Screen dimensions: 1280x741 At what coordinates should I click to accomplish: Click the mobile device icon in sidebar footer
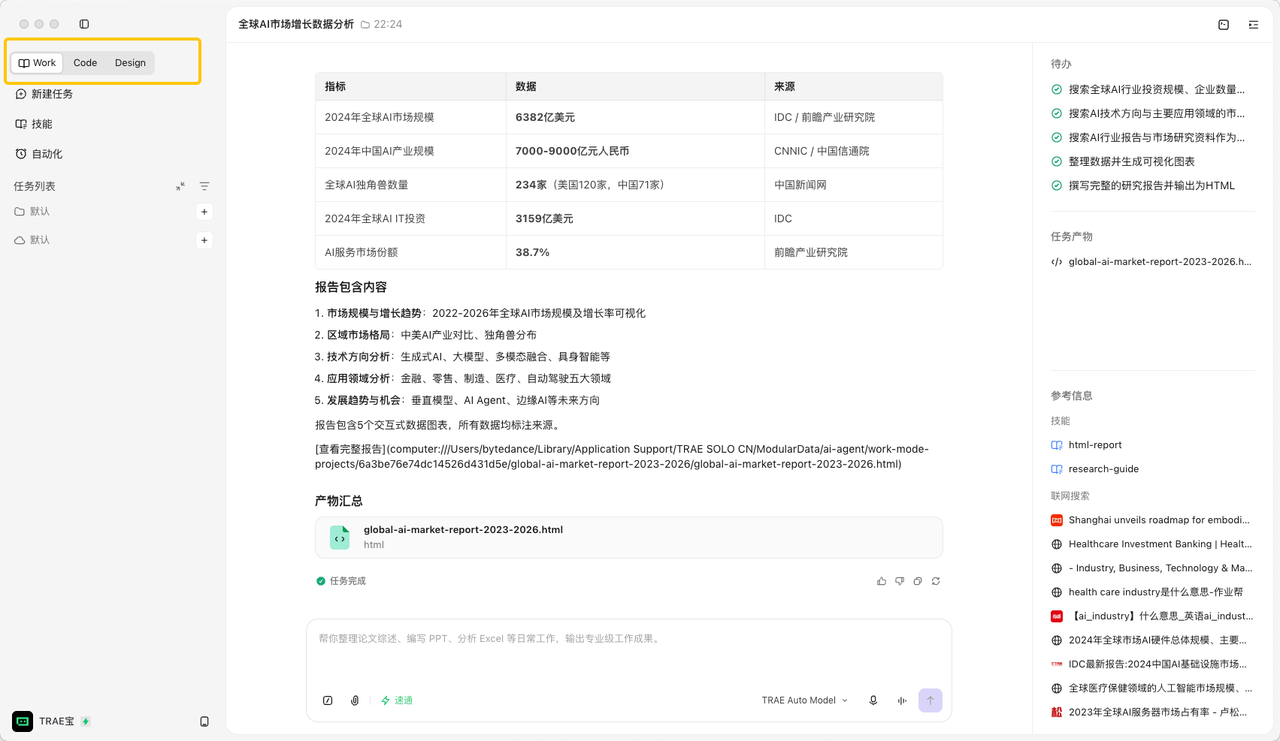coord(204,721)
